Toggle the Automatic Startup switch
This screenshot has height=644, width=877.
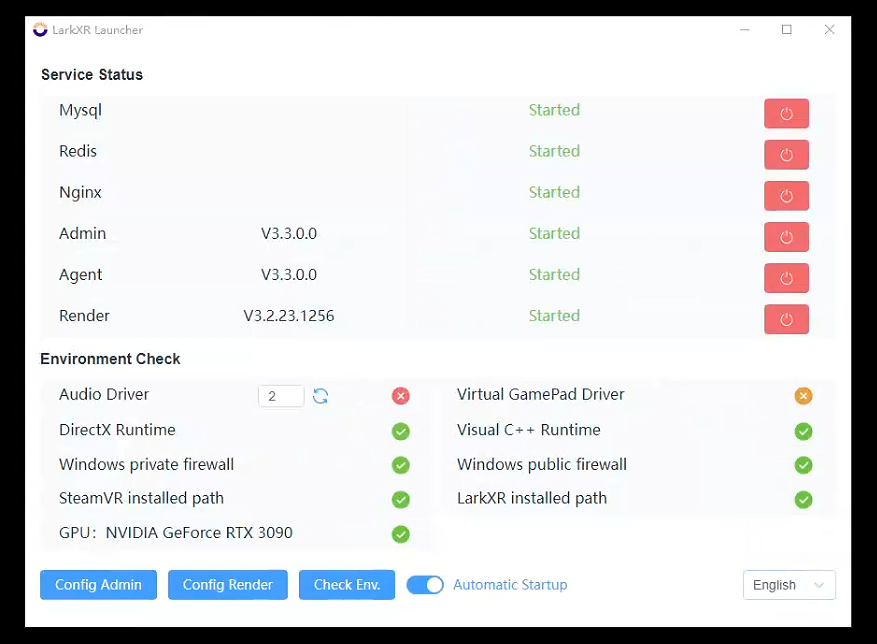pyautogui.click(x=425, y=585)
